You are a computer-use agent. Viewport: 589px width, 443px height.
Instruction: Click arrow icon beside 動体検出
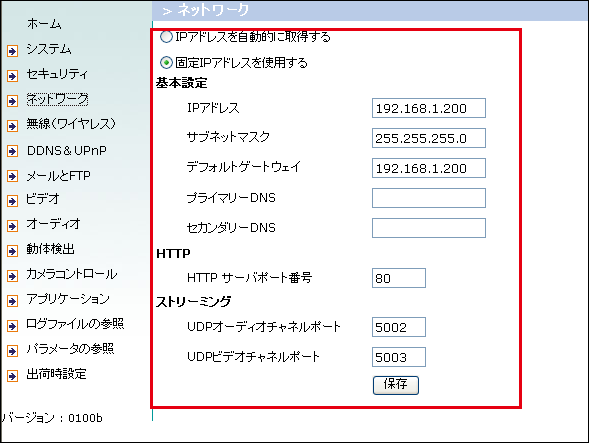coord(12,251)
